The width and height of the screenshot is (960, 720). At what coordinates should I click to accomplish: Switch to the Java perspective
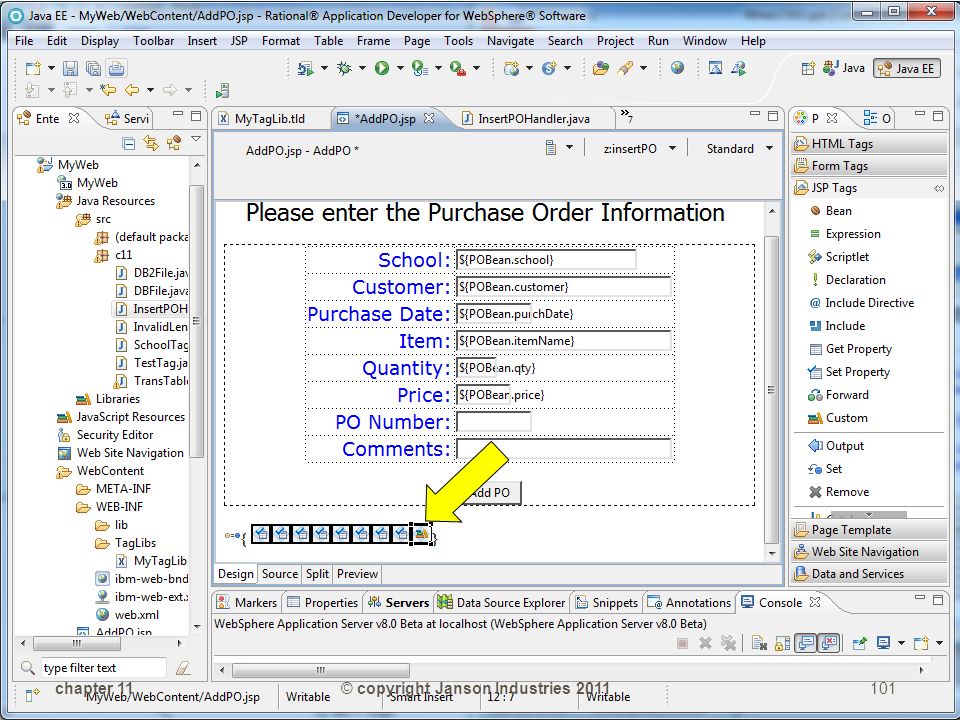(844, 68)
